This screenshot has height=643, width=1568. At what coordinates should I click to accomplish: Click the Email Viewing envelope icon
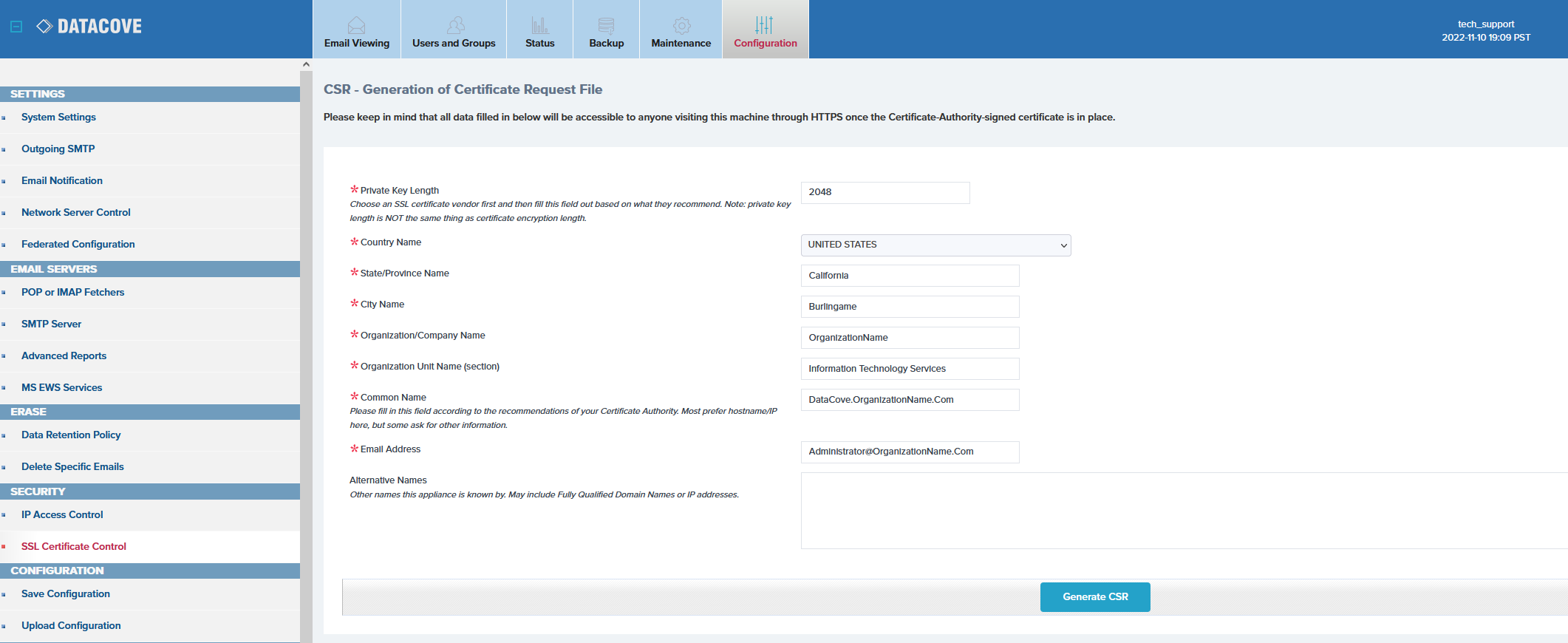click(356, 26)
